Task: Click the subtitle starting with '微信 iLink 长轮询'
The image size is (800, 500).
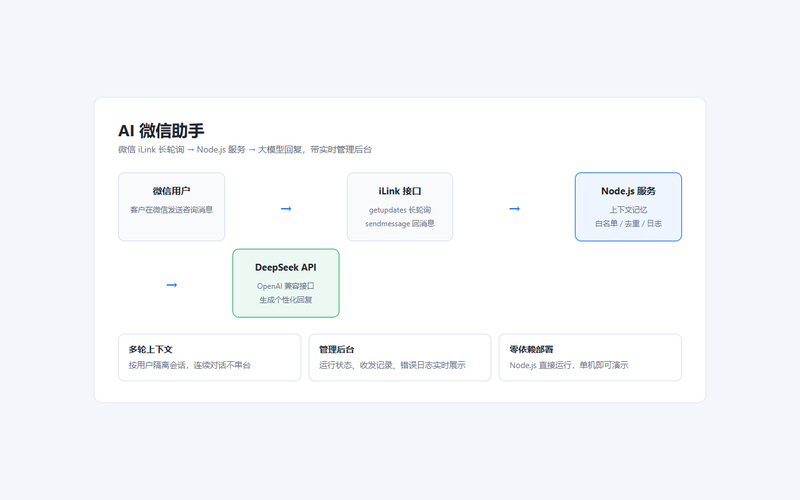Action: pos(245,149)
